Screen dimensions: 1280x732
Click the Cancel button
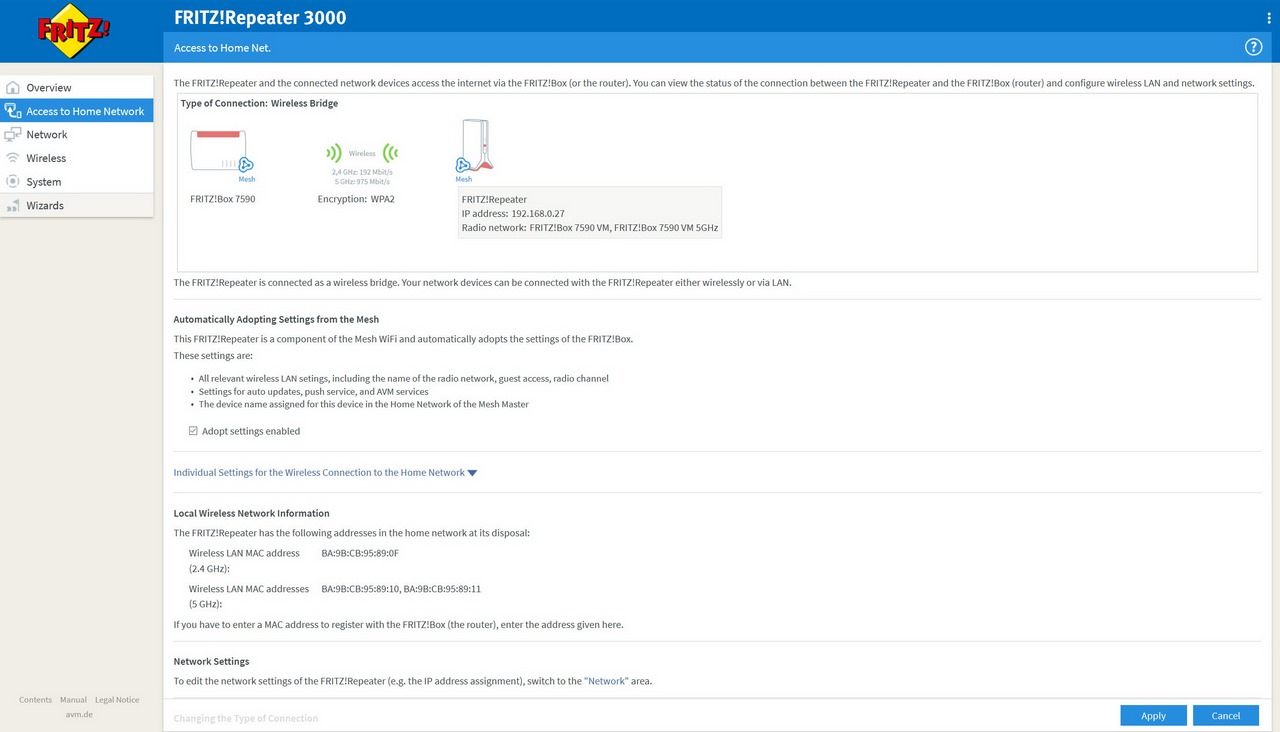(1225, 715)
